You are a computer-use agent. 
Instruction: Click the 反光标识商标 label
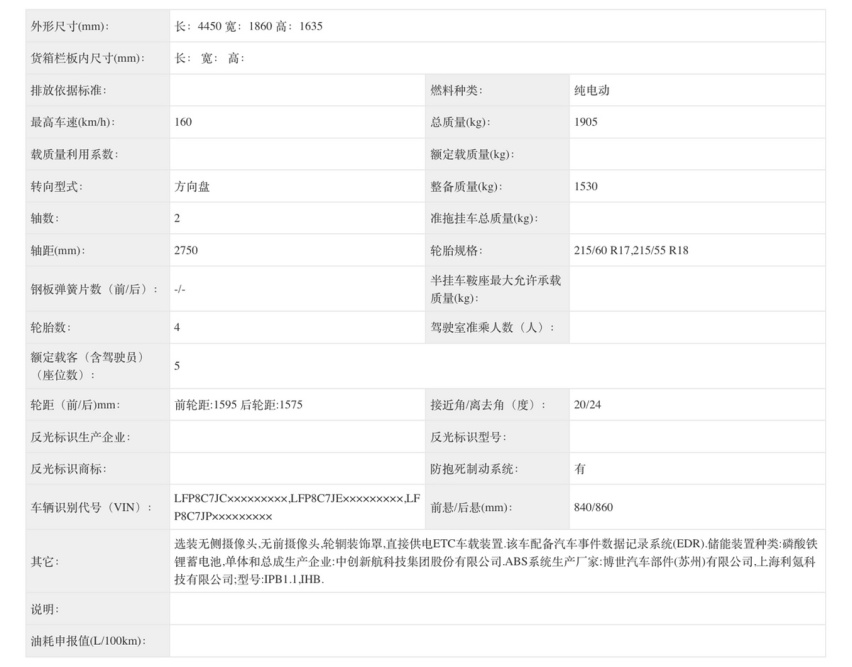[68, 469]
